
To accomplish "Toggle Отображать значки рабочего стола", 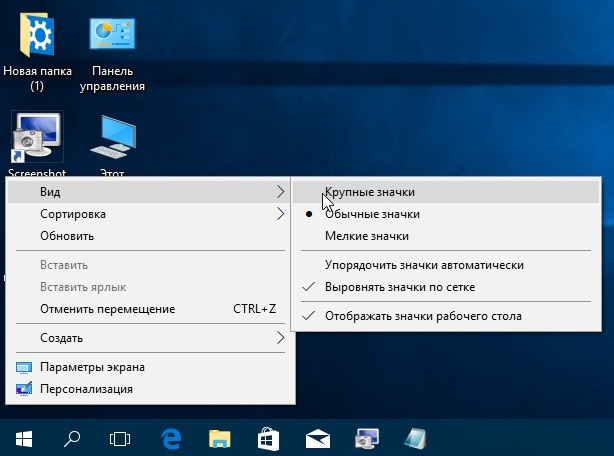I will point(446,316).
